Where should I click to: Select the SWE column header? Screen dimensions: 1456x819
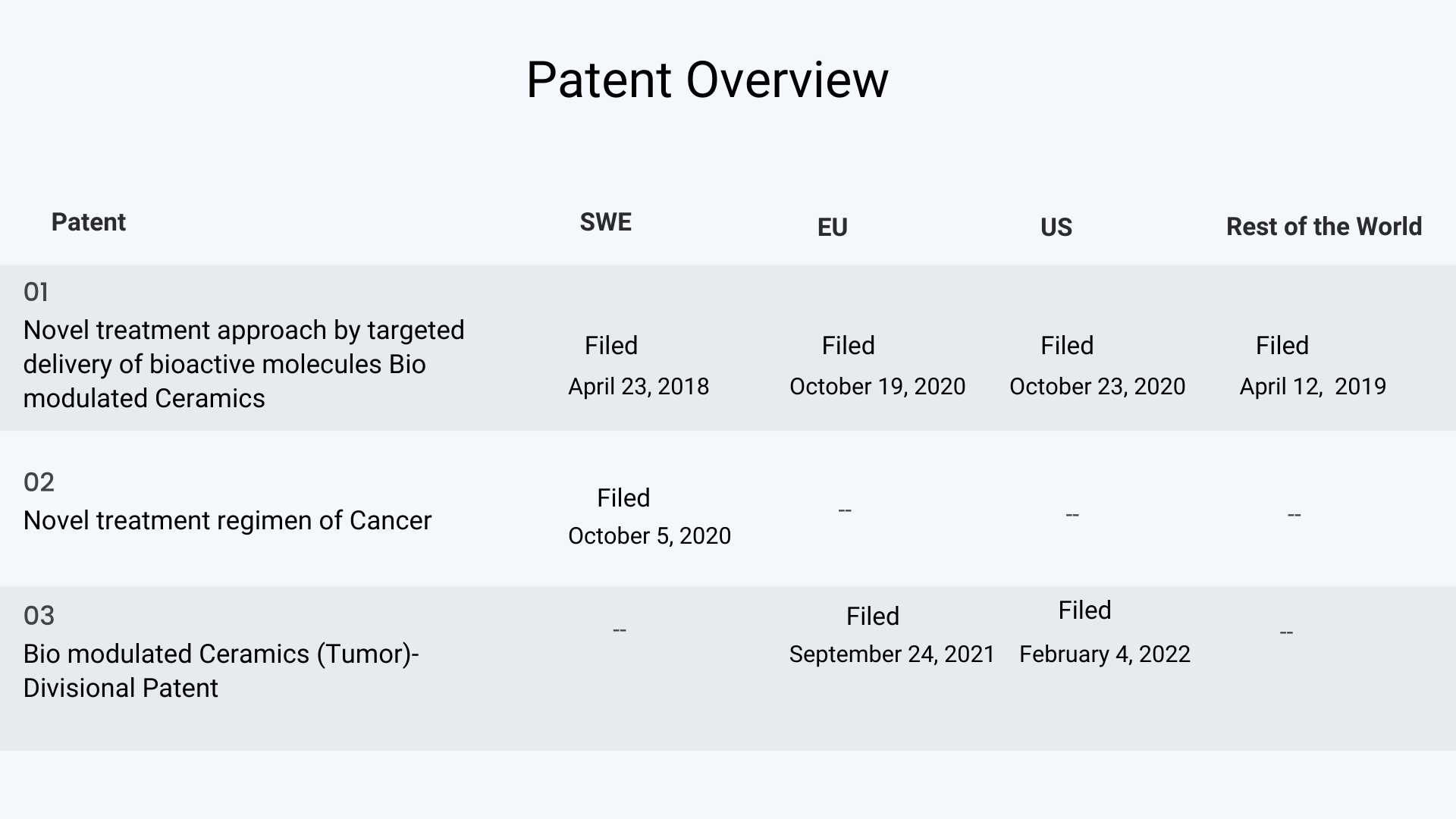(605, 222)
